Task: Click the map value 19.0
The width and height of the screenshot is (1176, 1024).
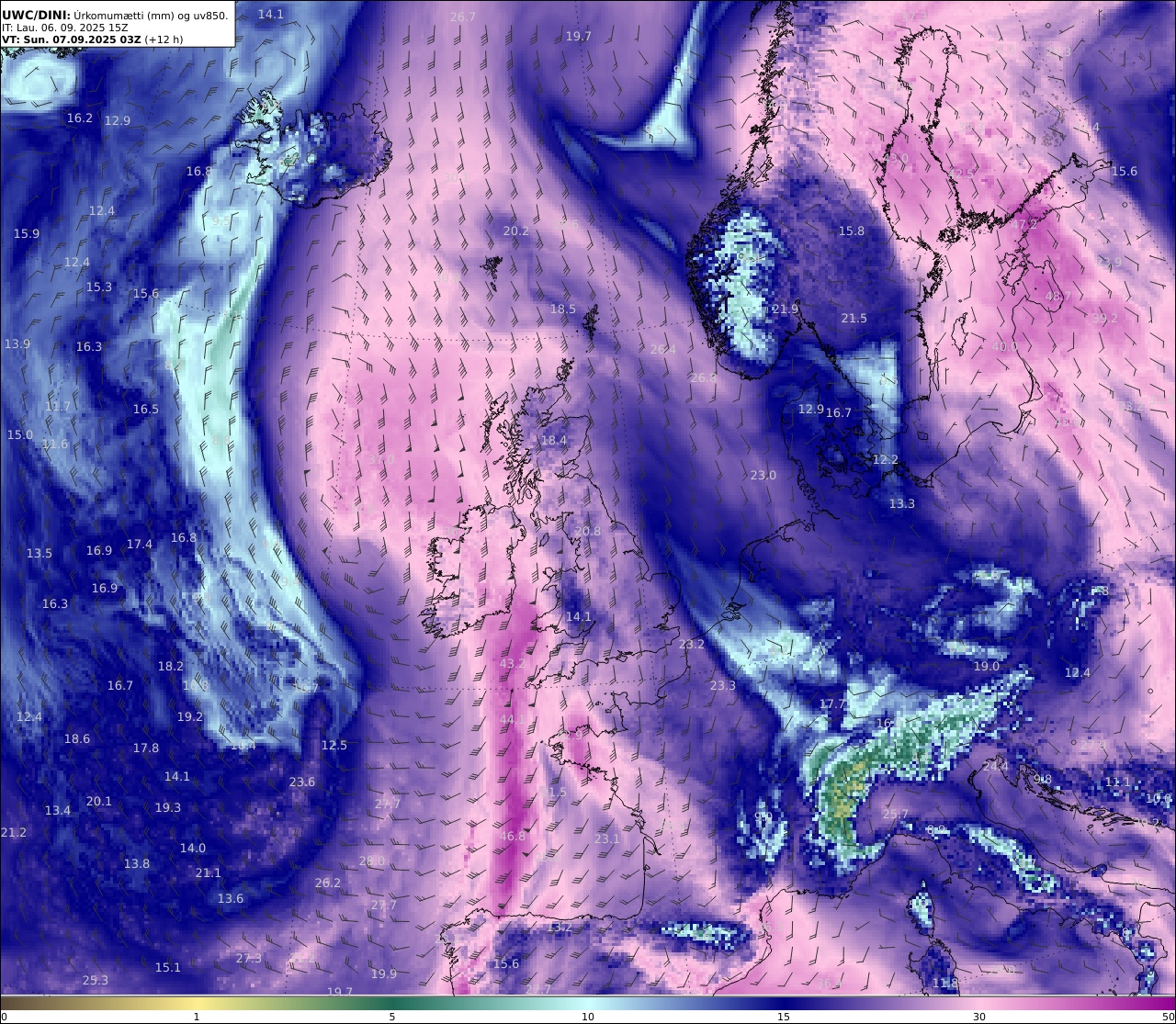Action: (987, 667)
